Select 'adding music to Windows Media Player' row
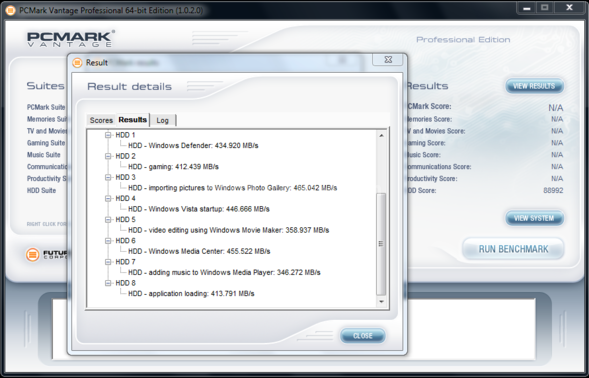 point(224,272)
